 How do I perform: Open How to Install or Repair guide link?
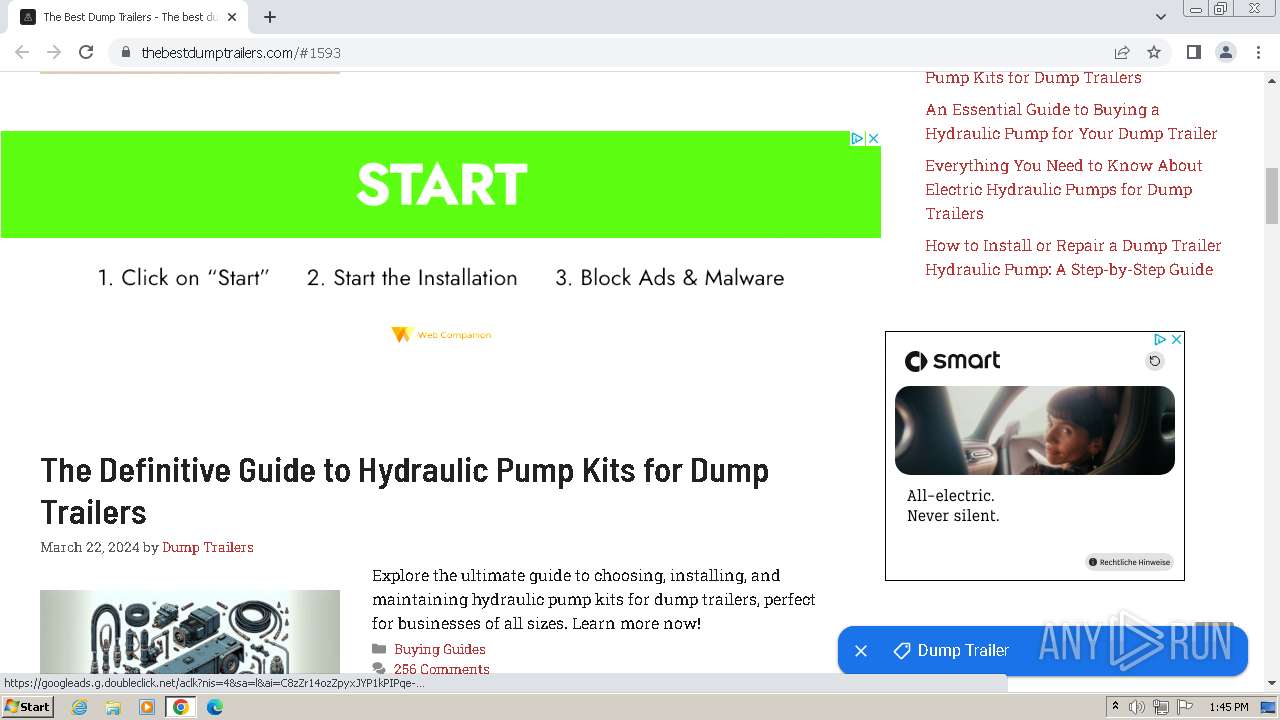[1073, 257]
